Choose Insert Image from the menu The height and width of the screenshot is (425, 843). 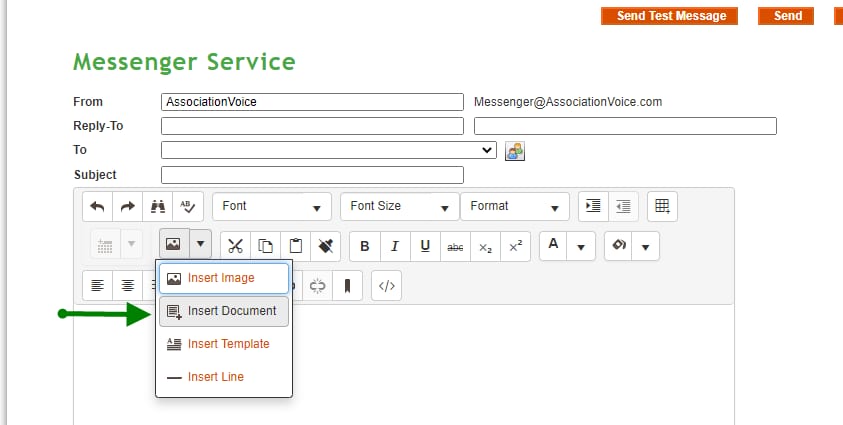tap(224, 278)
